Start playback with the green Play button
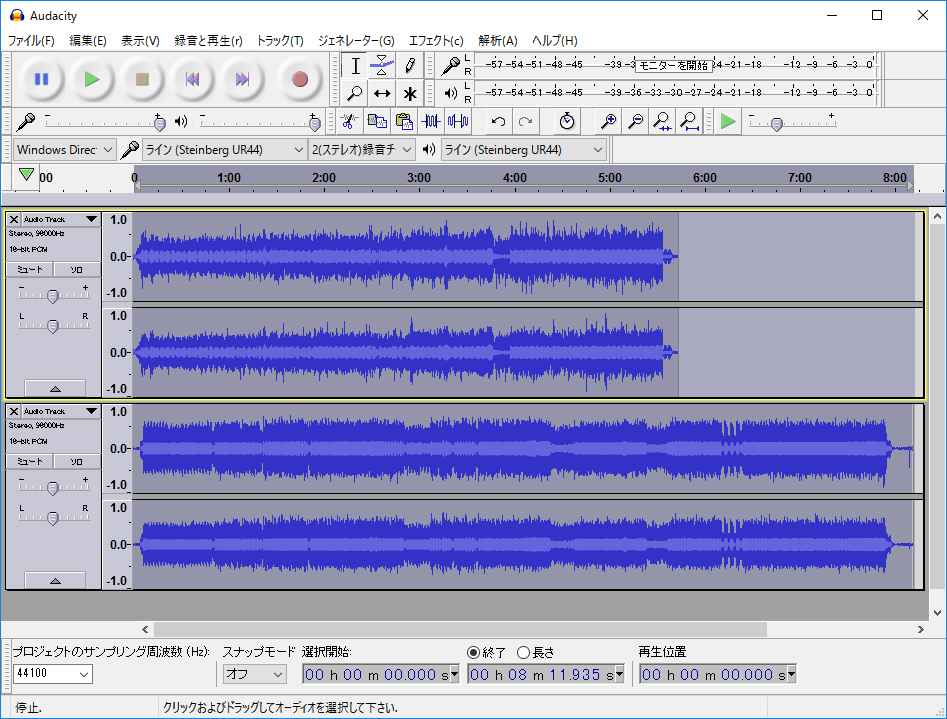The height and width of the screenshot is (719, 947). click(92, 79)
